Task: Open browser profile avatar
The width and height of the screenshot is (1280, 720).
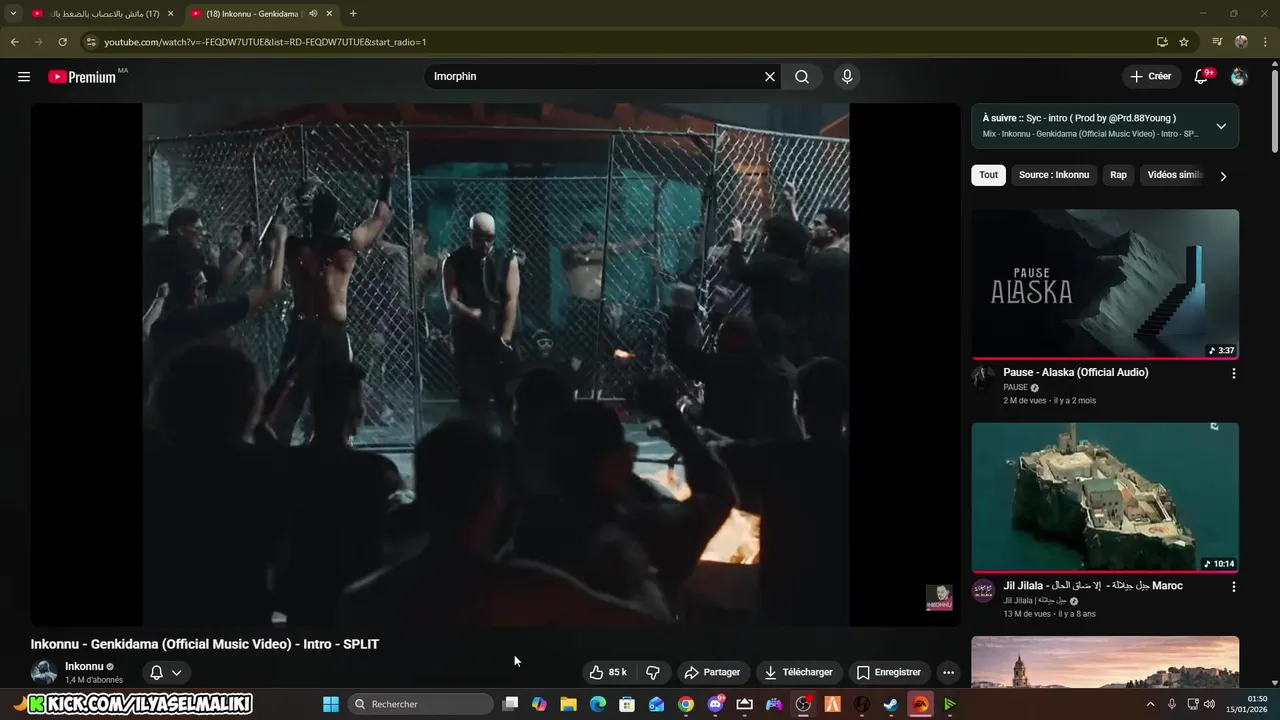Action: (x=1241, y=42)
